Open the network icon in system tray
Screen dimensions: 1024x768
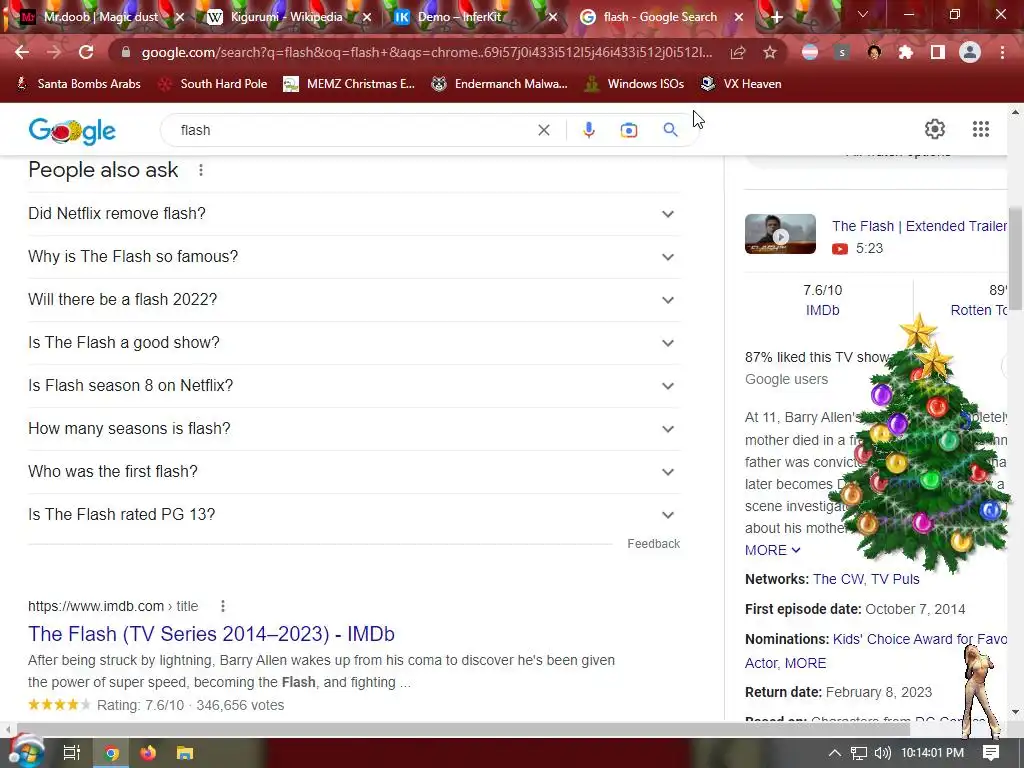[x=858, y=753]
